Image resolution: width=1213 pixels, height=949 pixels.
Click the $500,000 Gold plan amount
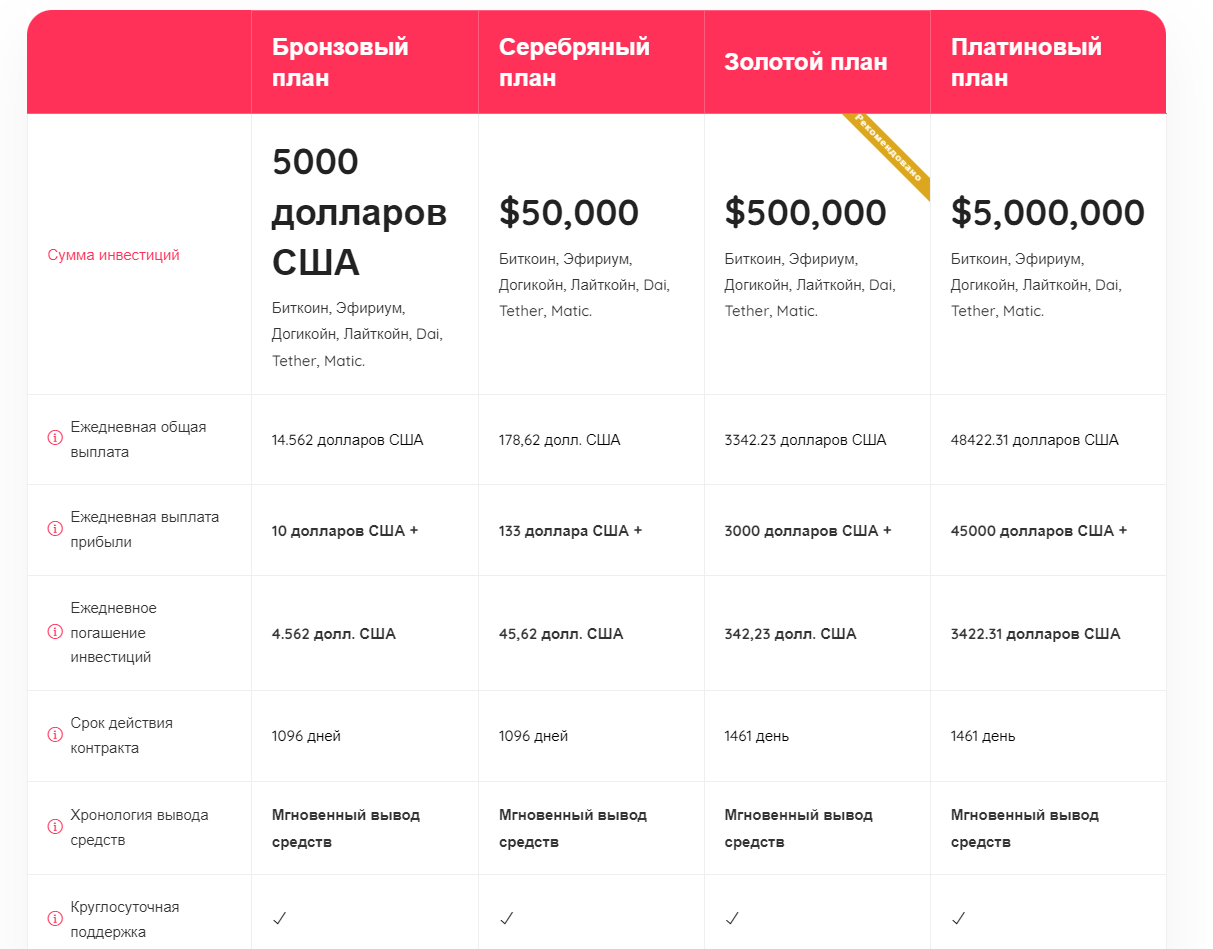click(805, 213)
